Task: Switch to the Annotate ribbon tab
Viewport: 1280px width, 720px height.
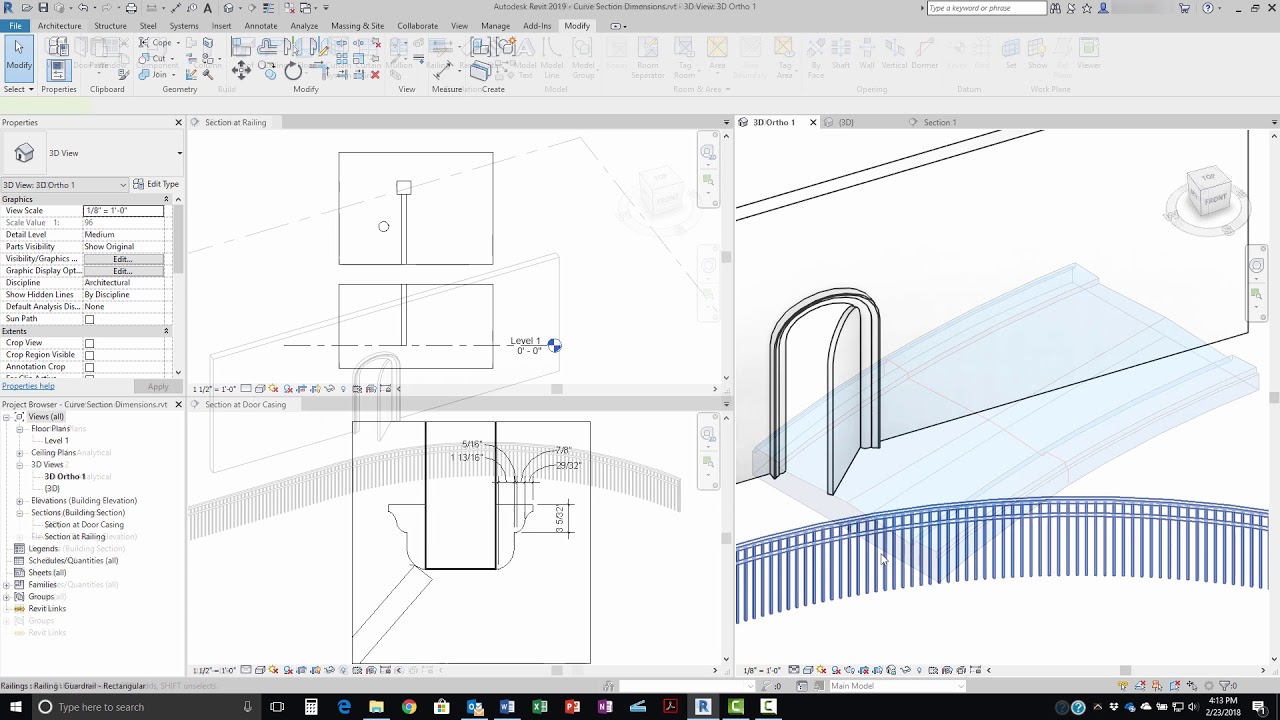Action: click(261, 26)
